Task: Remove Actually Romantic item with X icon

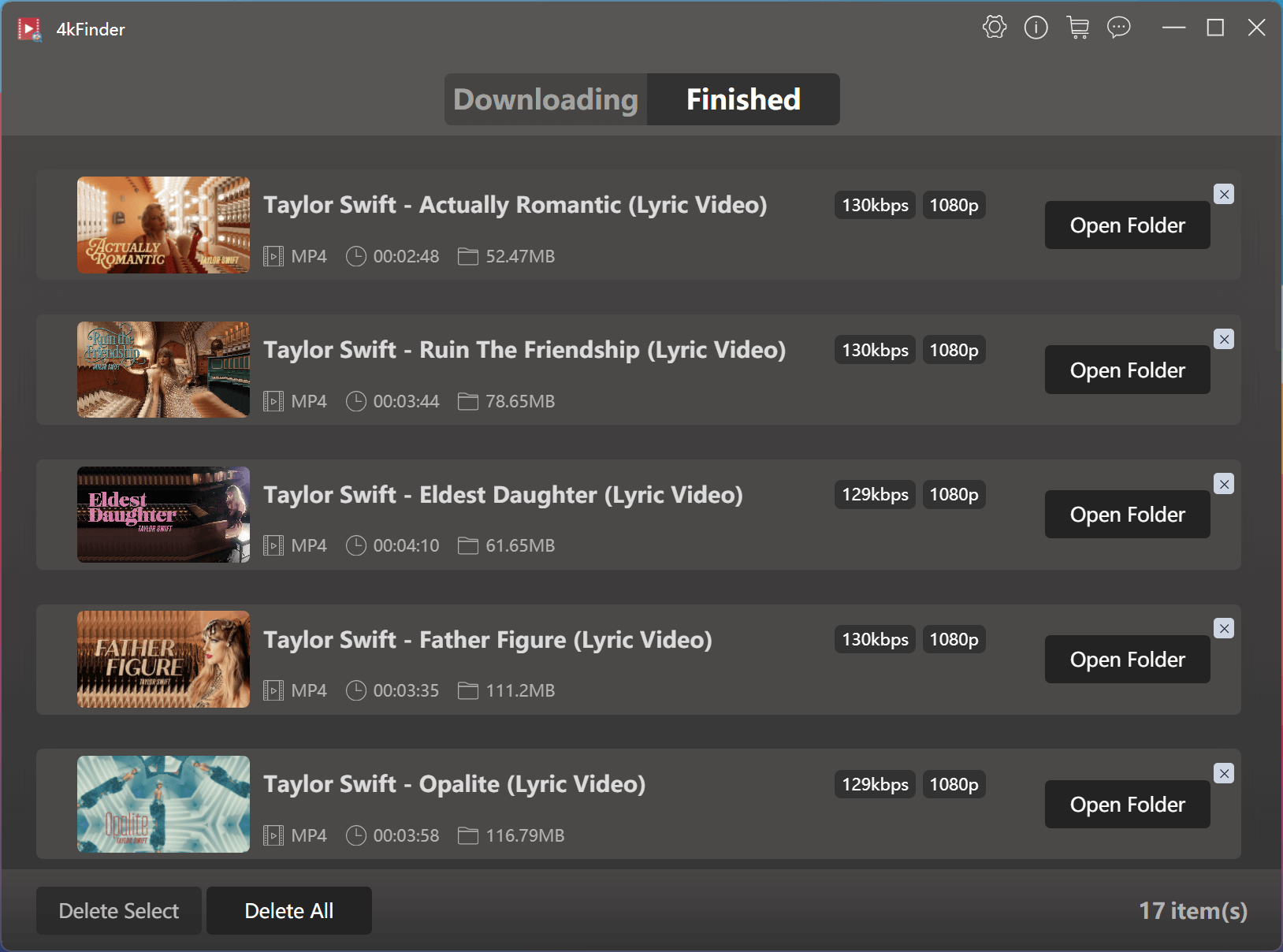Action: (1223, 194)
